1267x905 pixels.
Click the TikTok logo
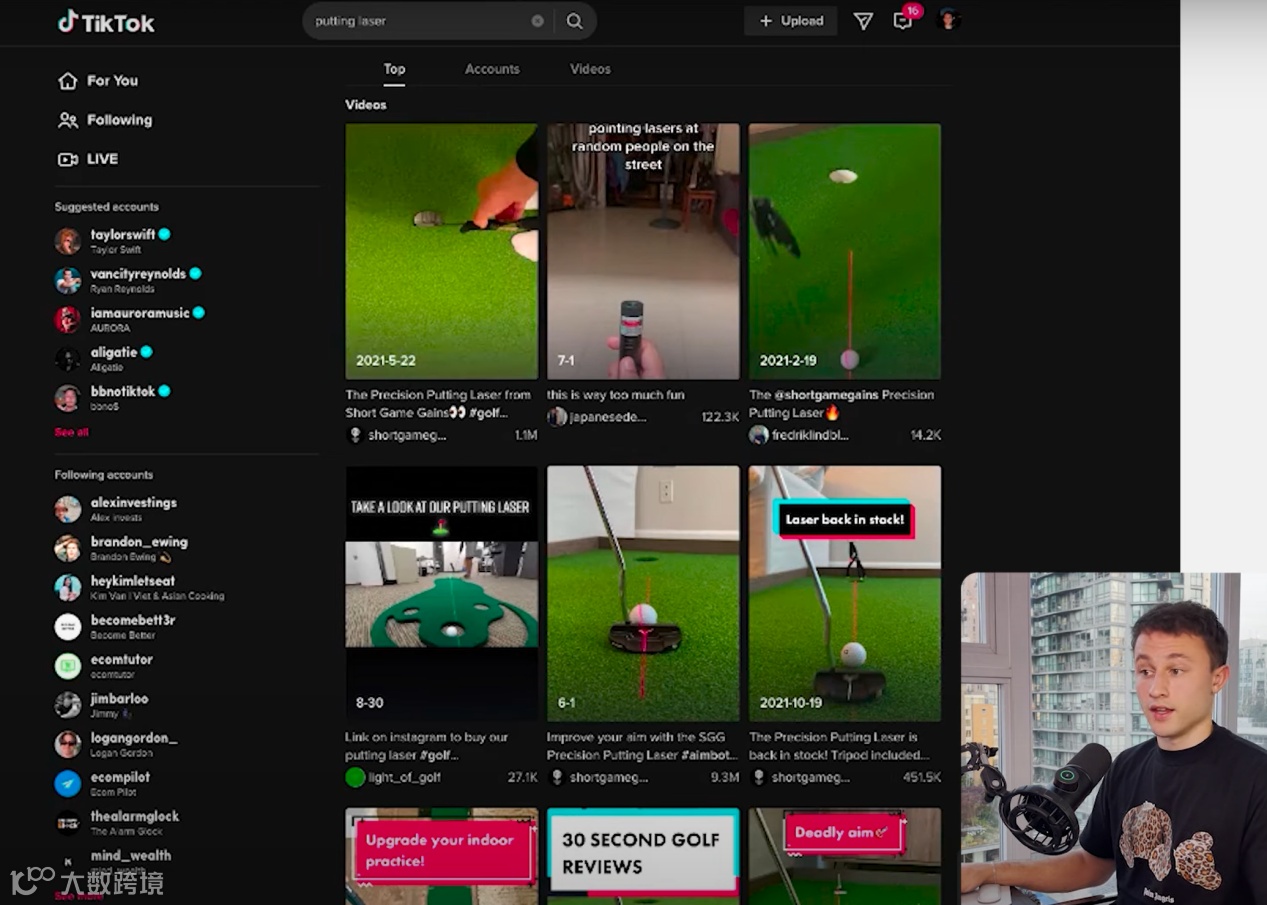pyautogui.click(x=106, y=22)
